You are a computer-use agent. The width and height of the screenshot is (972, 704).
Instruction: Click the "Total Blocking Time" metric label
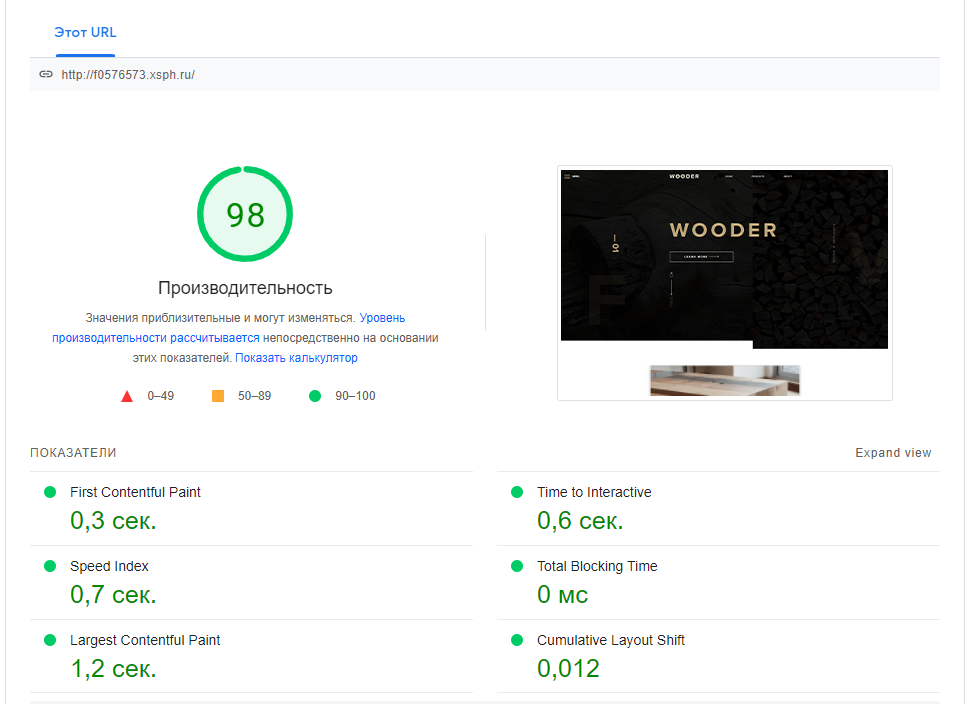pyautogui.click(x=597, y=566)
